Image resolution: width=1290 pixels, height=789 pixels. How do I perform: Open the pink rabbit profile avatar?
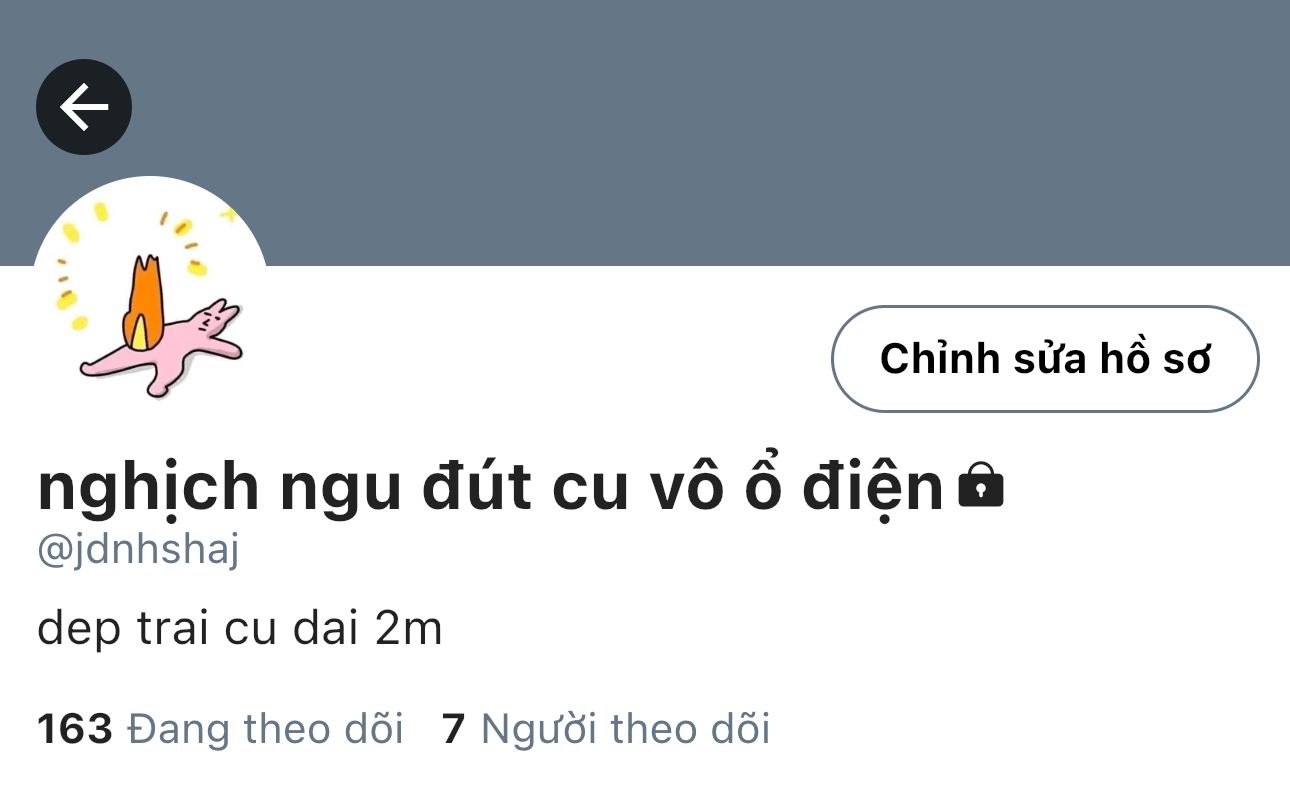click(x=151, y=293)
